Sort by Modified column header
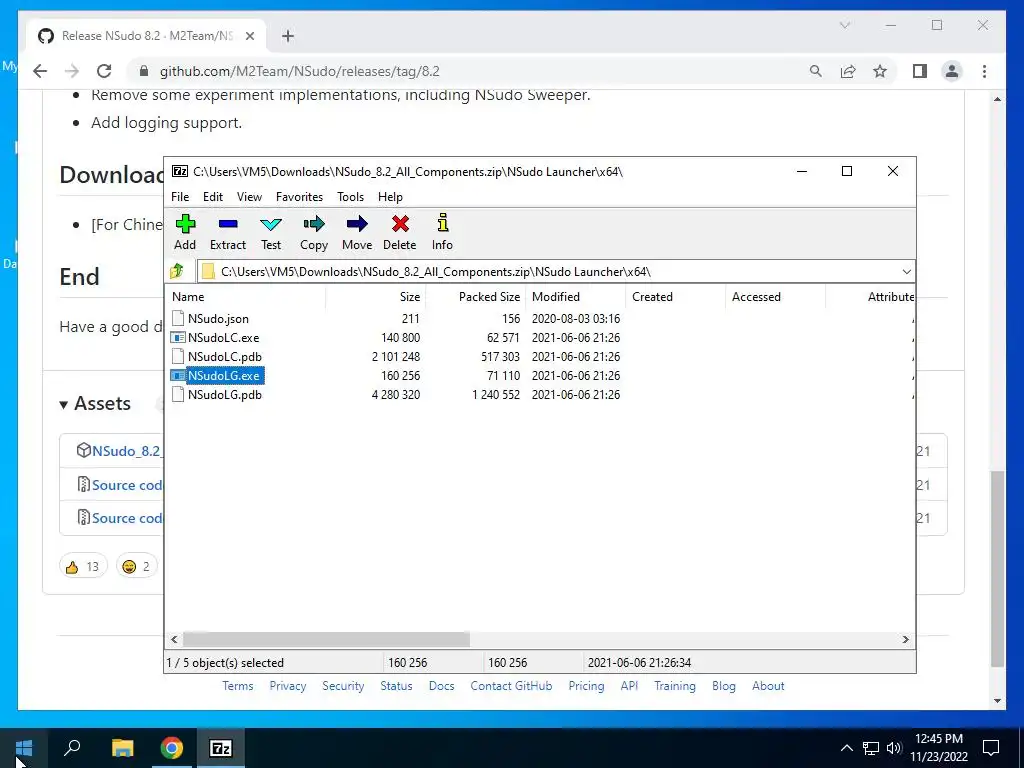The height and width of the screenshot is (768, 1024). click(575, 296)
